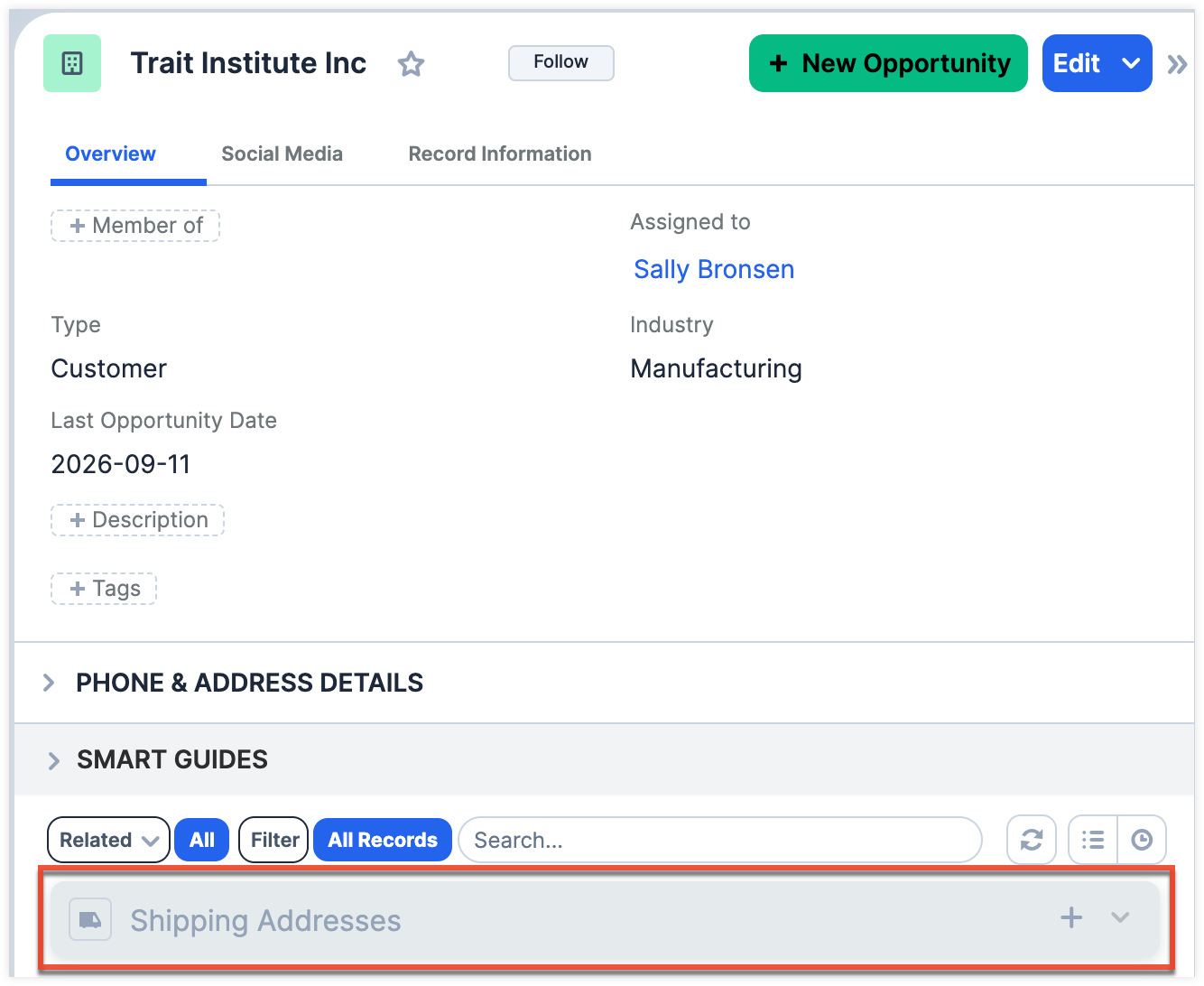The image size is (1204, 986).
Task: Click the Manufacturing industry value
Action: pyautogui.click(x=717, y=368)
